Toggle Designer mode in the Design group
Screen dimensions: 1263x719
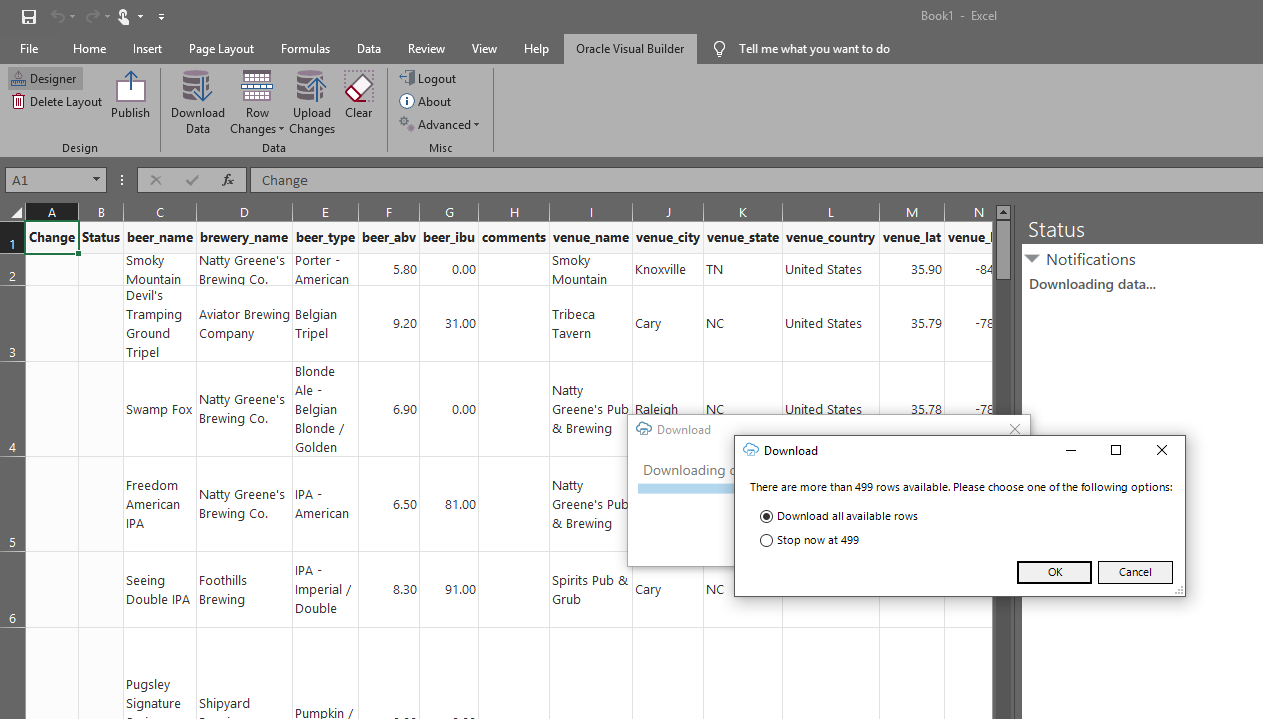pyautogui.click(x=45, y=79)
